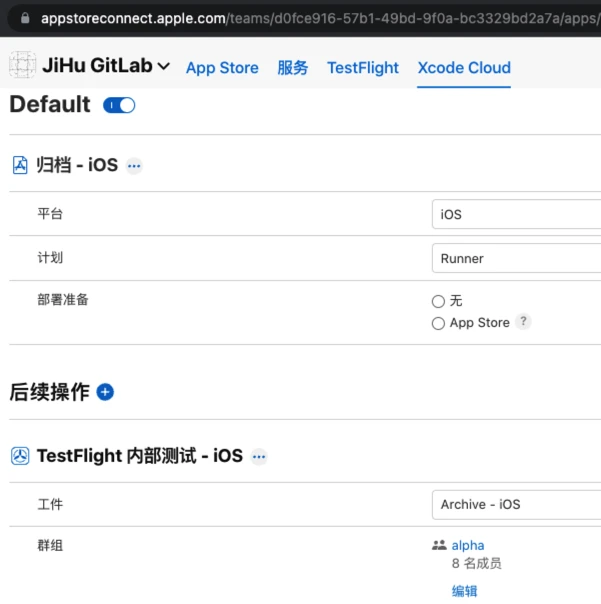Select the 无 deployment radio option
The image size is (601, 604).
click(438, 301)
